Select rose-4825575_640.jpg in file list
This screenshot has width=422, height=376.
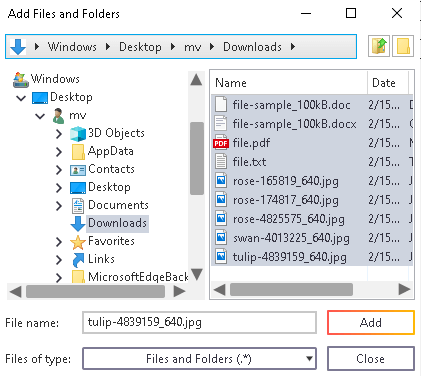click(x=312, y=219)
